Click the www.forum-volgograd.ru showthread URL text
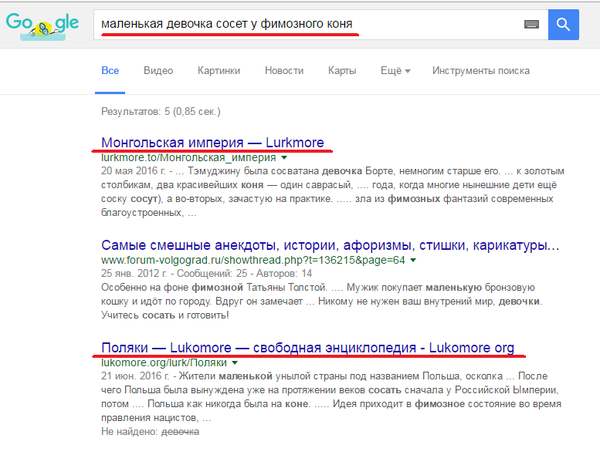Screen dimensions: 600x465 pyautogui.click(x=253, y=260)
